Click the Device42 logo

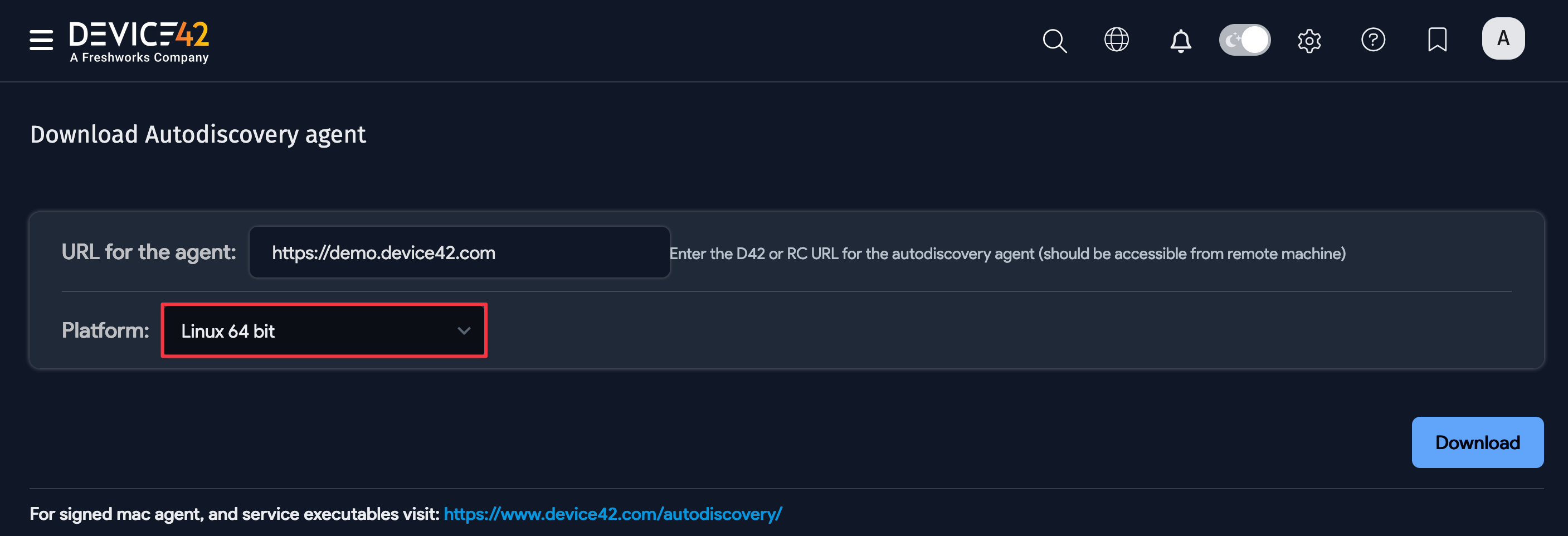139,40
